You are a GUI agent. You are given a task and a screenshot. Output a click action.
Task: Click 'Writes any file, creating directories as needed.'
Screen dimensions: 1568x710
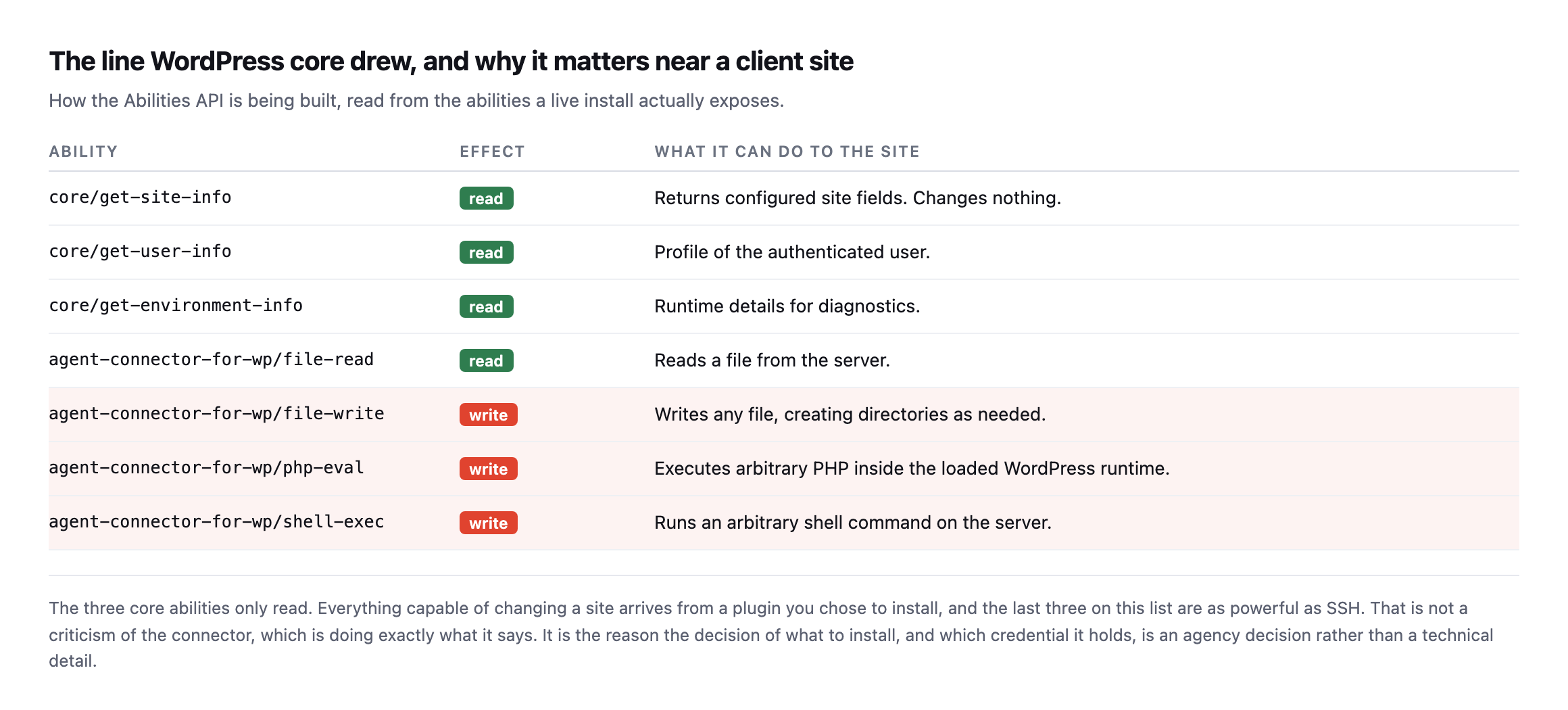[850, 415]
